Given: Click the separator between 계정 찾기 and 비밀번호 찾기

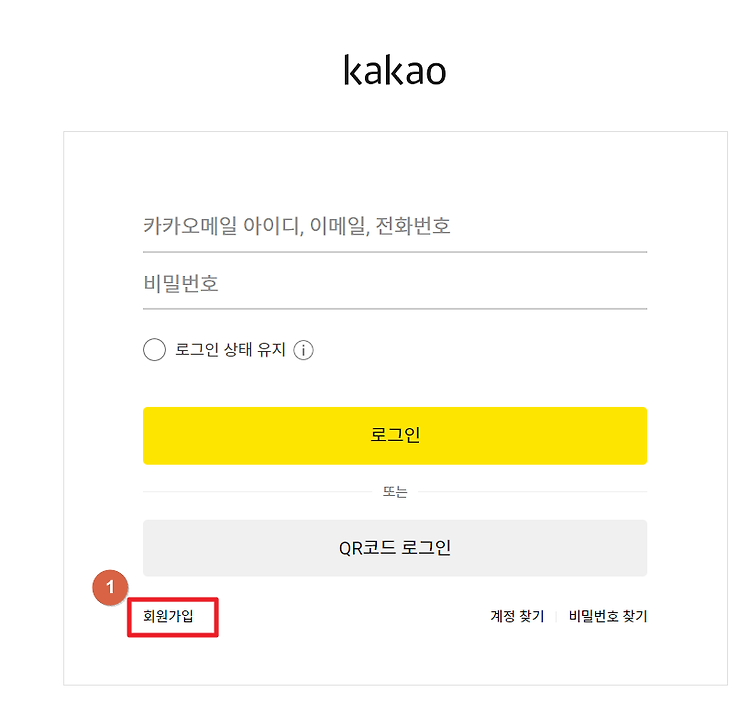Looking at the screenshot, I should pos(556,616).
